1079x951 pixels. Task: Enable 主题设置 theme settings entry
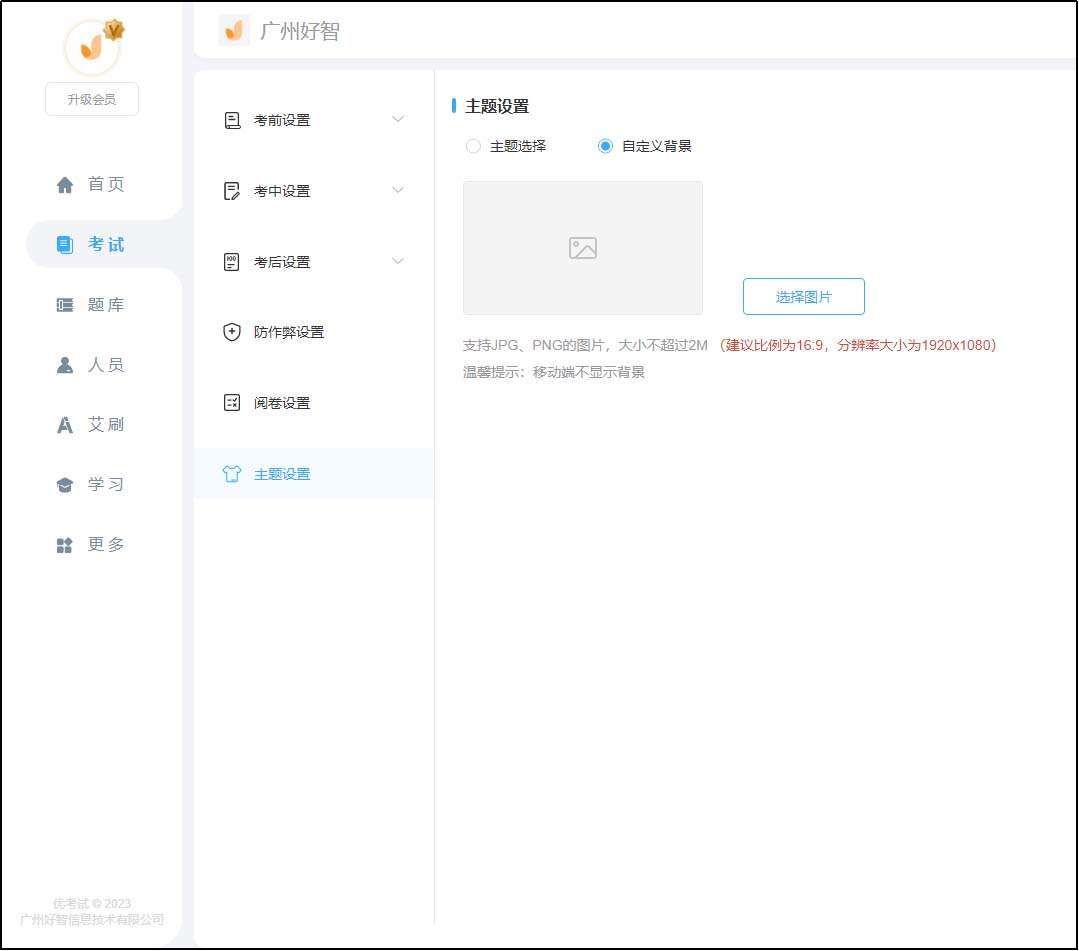pos(282,473)
